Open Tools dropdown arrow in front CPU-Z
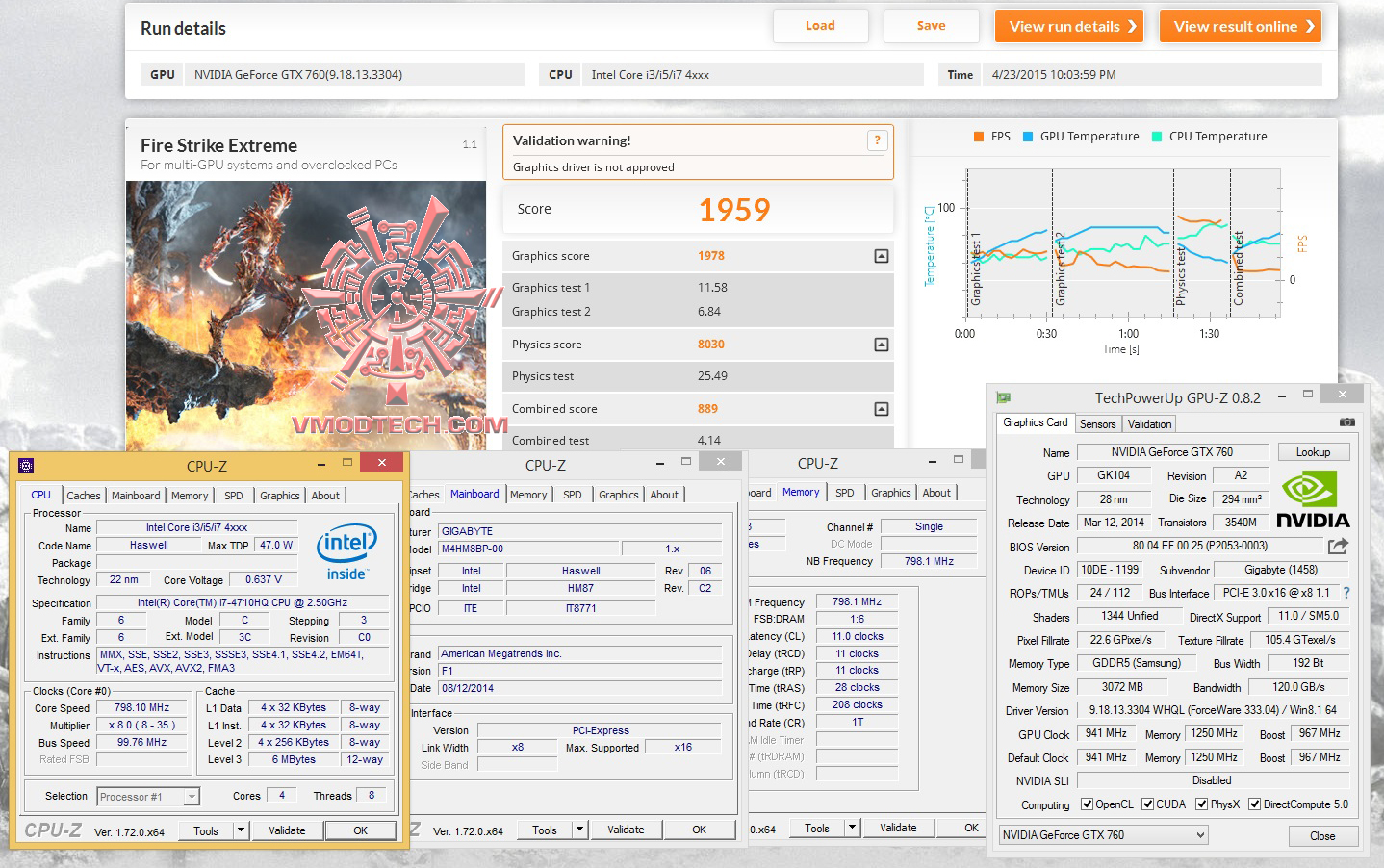Screen dimensions: 1384x868 click(241, 830)
